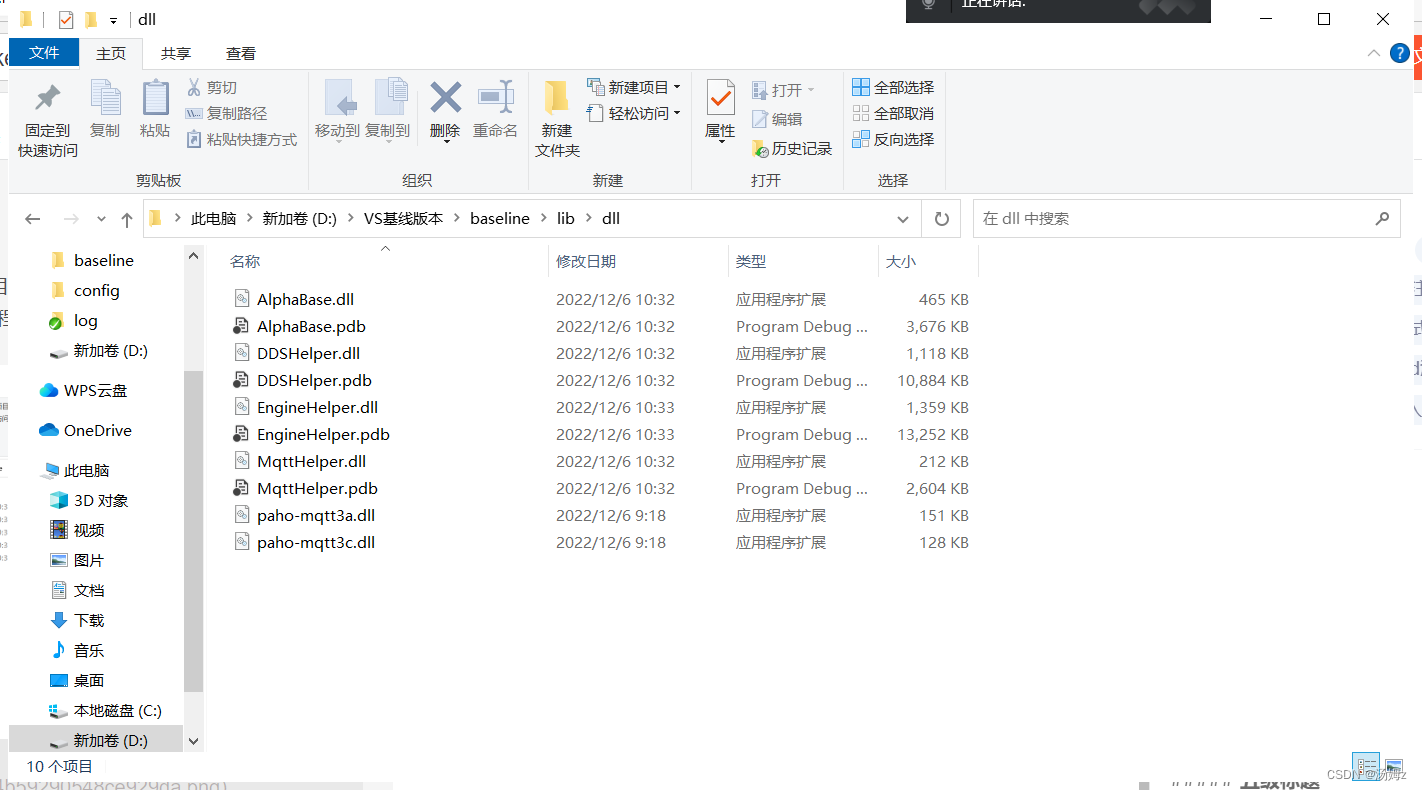The image size is (1422, 790).
Task: Click navigation pane scrollbar down arrow
Action: (x=194, y=741)
